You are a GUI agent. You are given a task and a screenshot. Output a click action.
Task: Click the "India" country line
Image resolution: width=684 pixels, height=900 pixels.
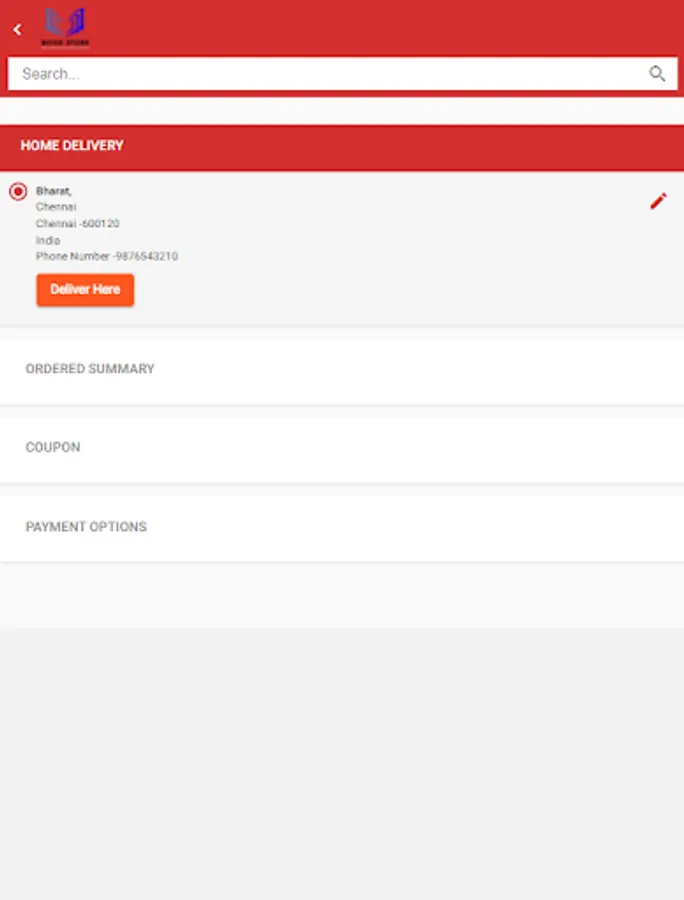(x=48, y=240)
